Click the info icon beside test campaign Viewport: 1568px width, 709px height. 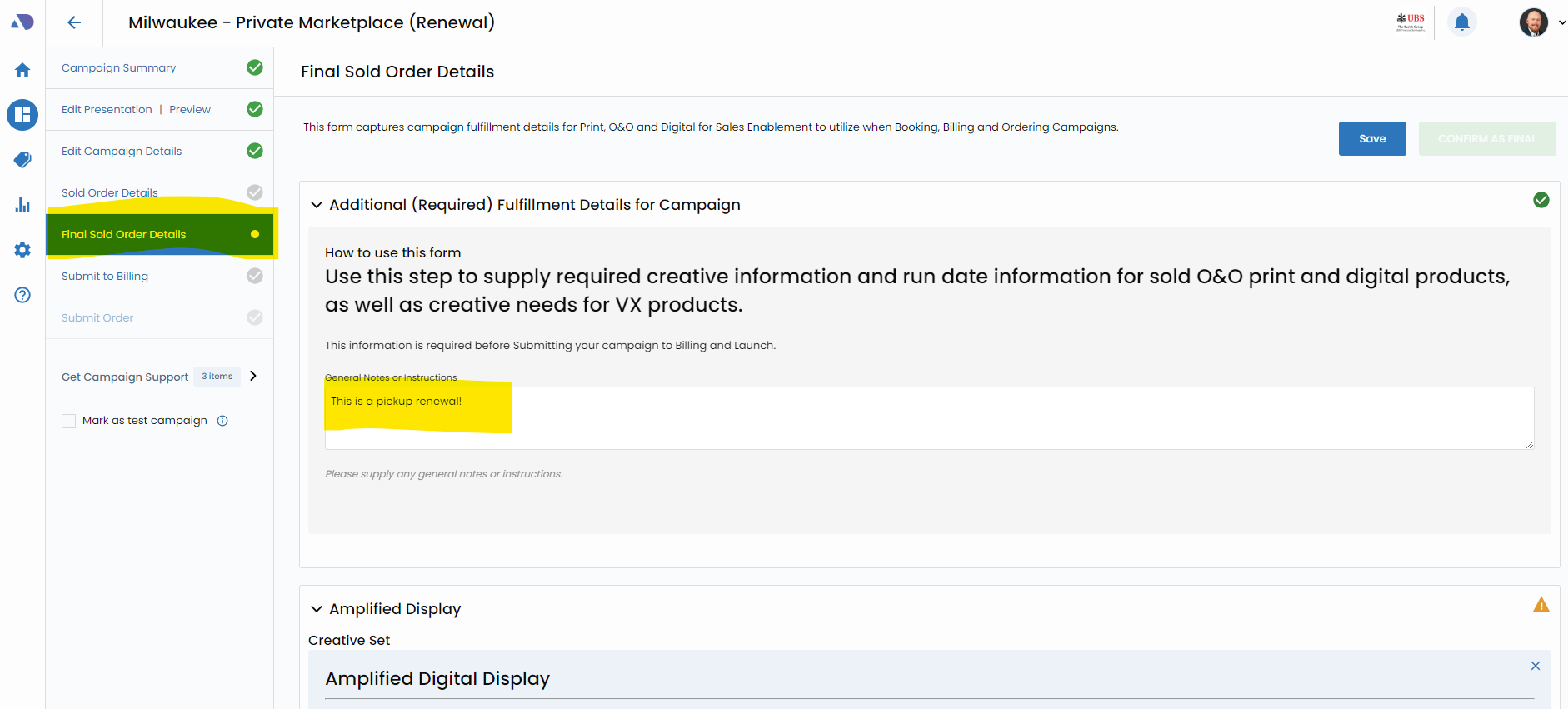pos(222,421)
